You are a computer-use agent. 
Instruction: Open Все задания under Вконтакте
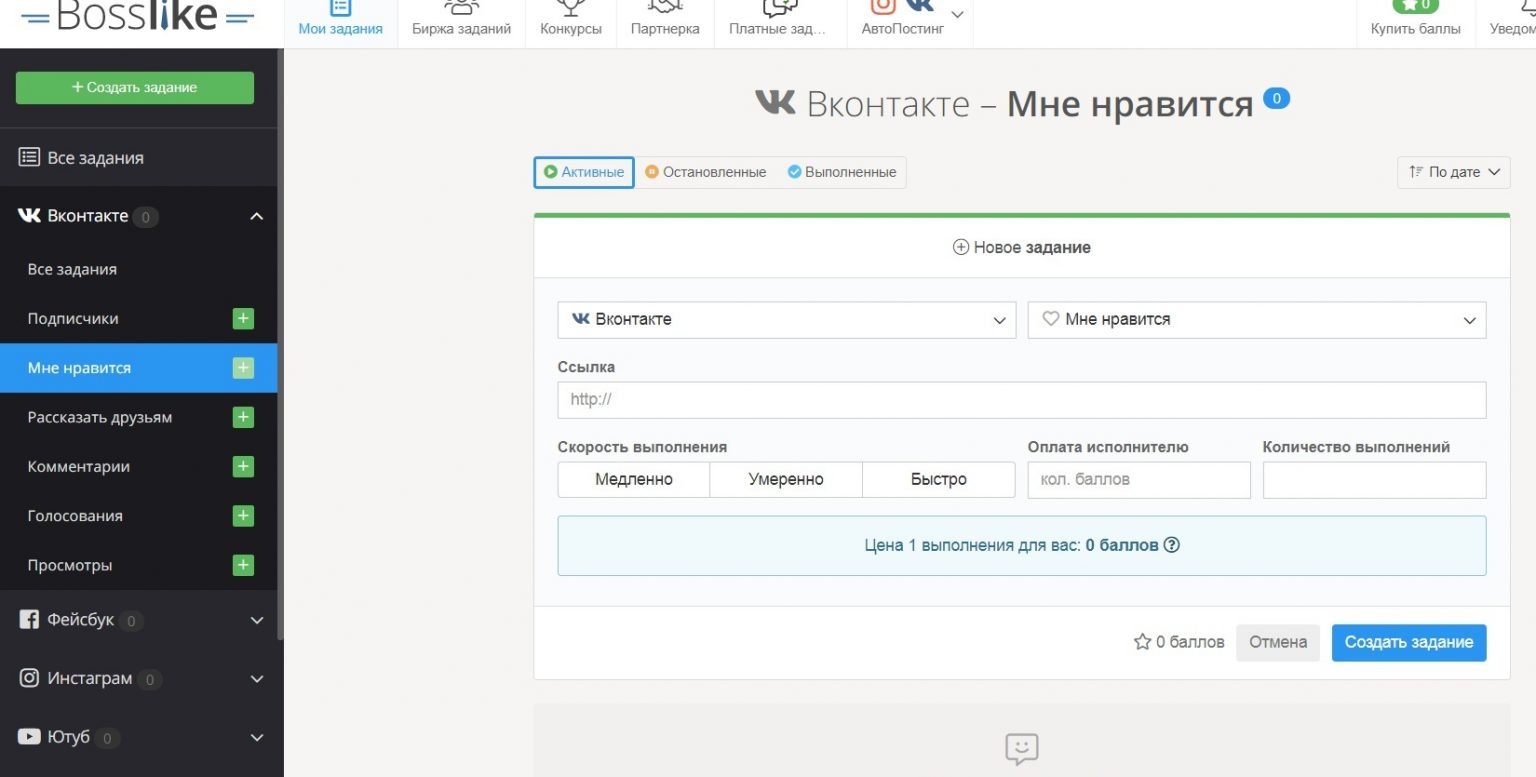72,270
